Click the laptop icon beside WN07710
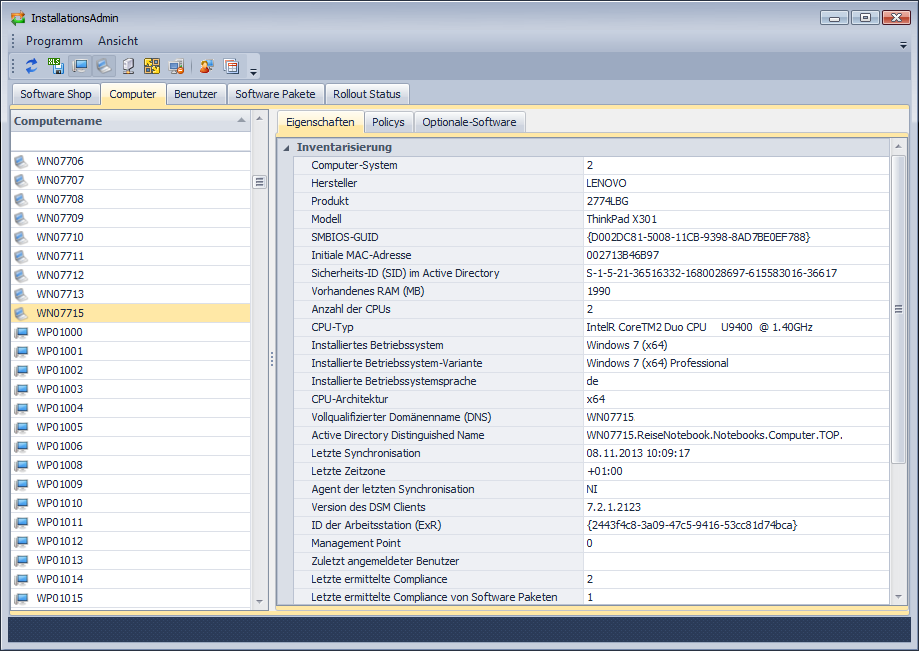 pyautogui.click(x=21, y=238)
